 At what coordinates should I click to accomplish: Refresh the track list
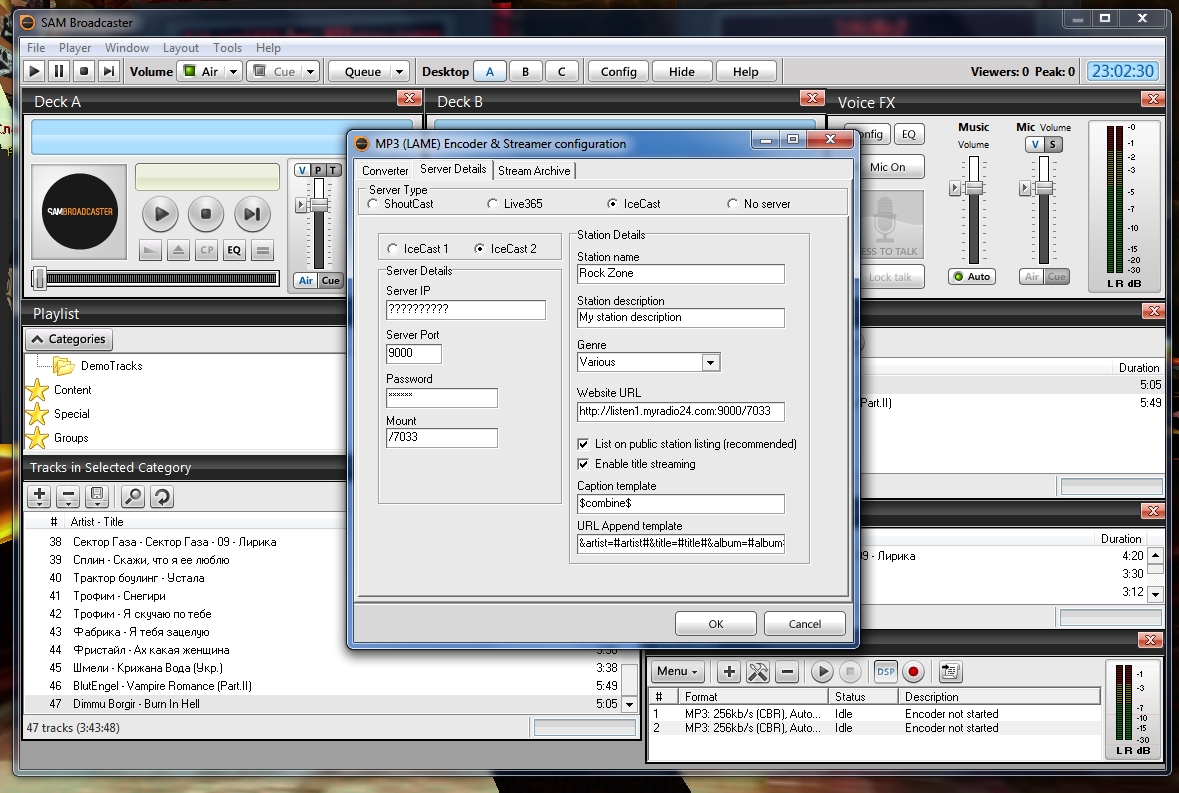click(162, 496)
